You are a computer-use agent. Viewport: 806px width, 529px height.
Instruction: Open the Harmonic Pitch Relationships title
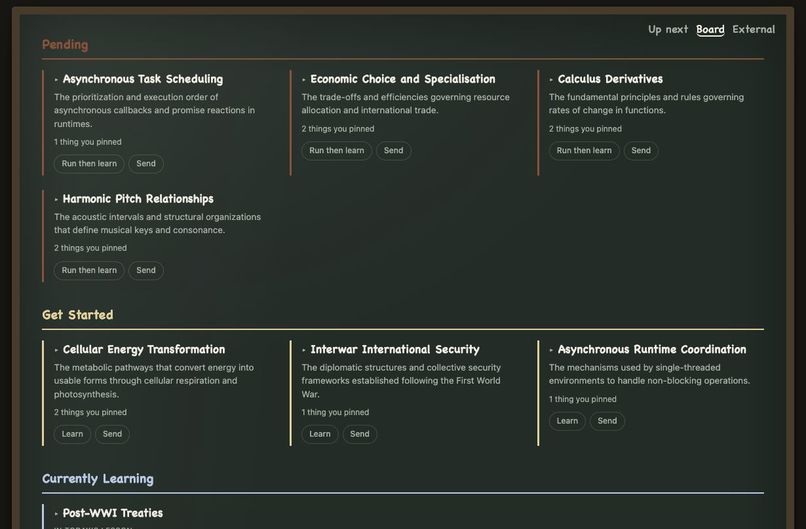pyautogui.click(x=138, y=199)
